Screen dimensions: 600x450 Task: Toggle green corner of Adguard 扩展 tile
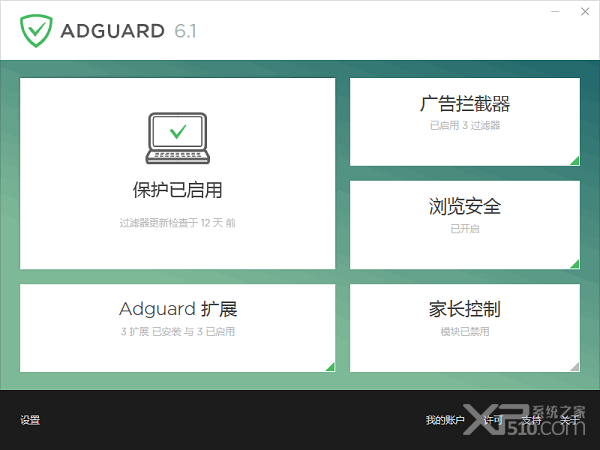[x=330, y=367]
